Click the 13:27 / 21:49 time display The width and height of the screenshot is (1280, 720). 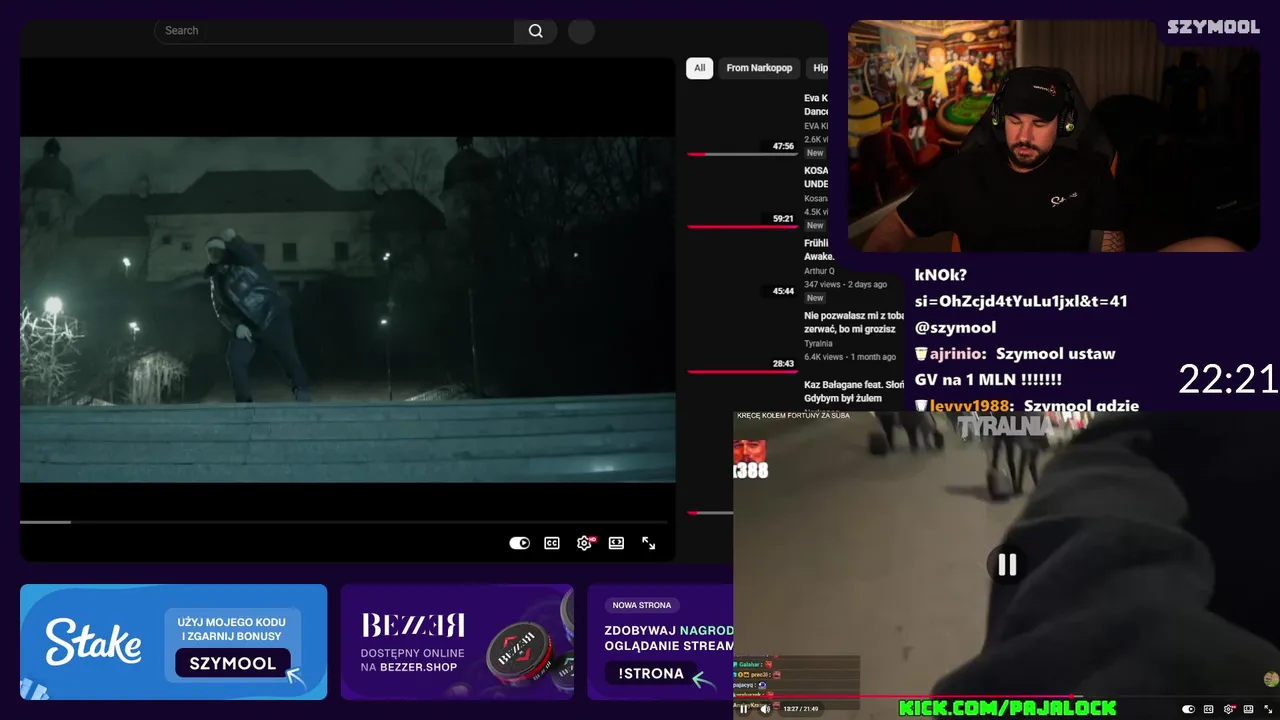pyautogui.click(x=801, y=709)
